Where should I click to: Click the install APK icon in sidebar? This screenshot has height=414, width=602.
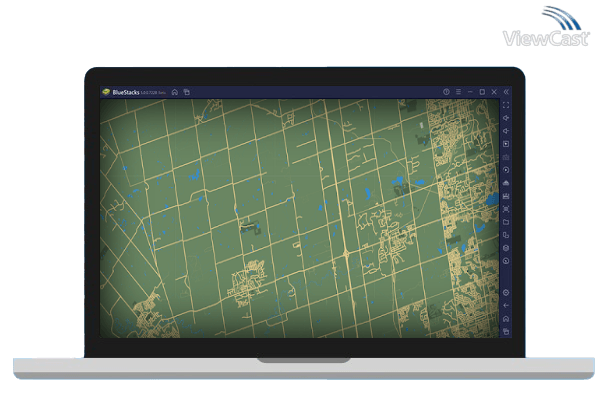click(506, 196)
